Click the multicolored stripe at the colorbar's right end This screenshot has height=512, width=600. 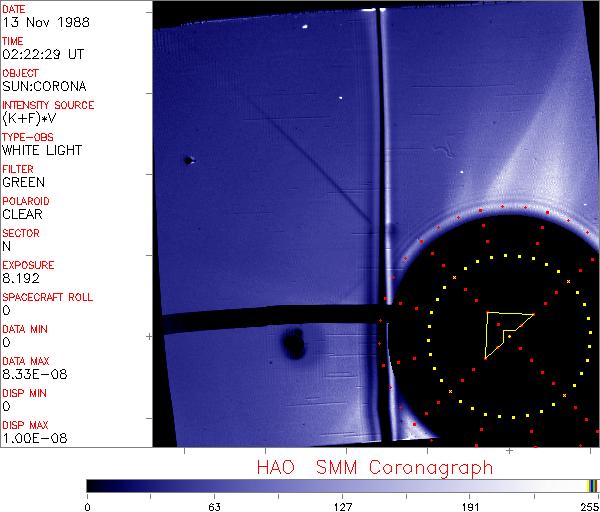(x=592, y=485)
